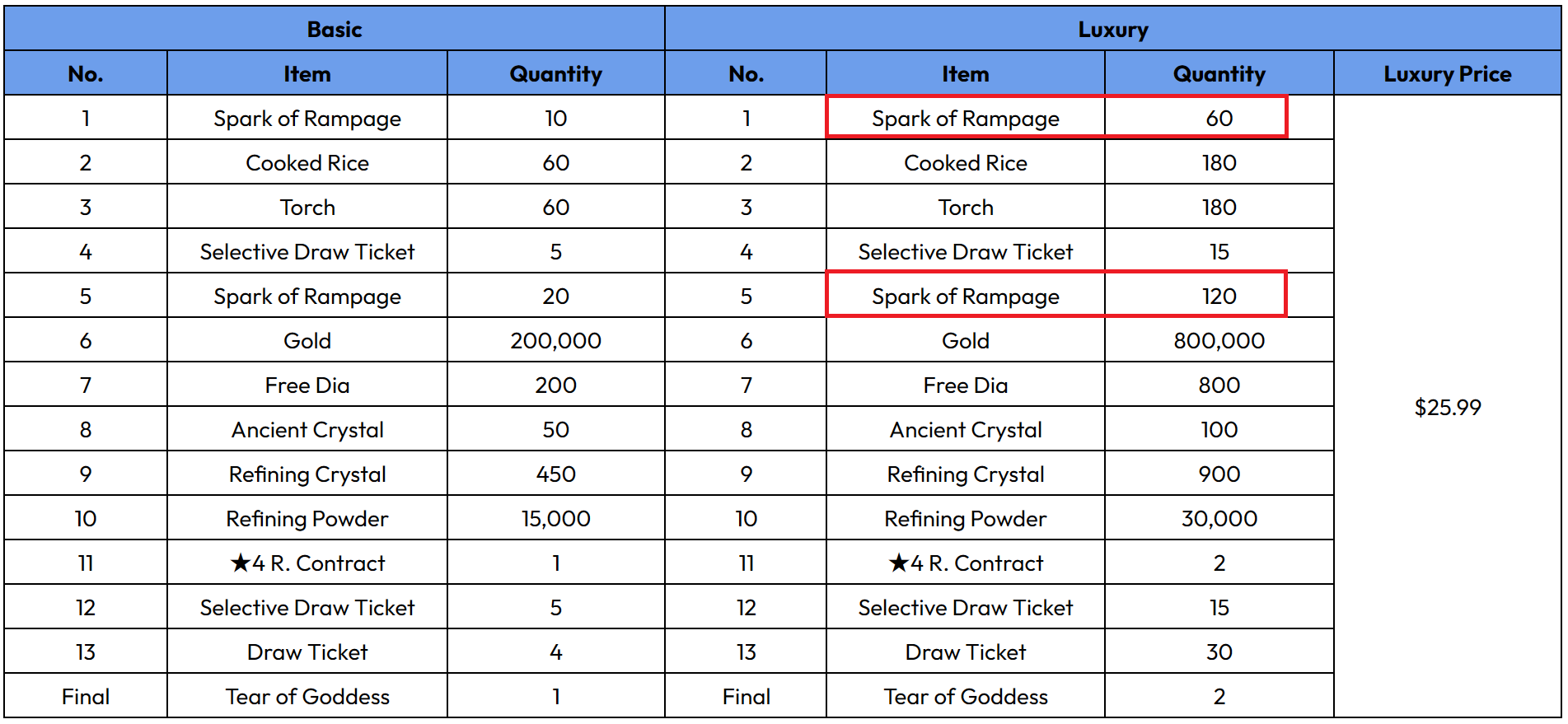This screenshot has width=1568, height=724.
Task: Click the $25.99 price cell
Action: (1447, 407)
